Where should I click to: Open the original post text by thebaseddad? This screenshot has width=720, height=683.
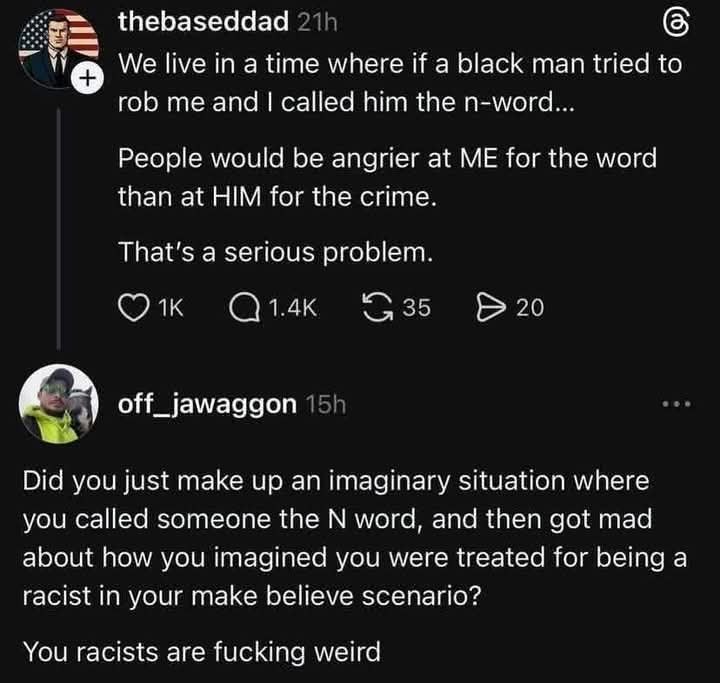point(399,158)
